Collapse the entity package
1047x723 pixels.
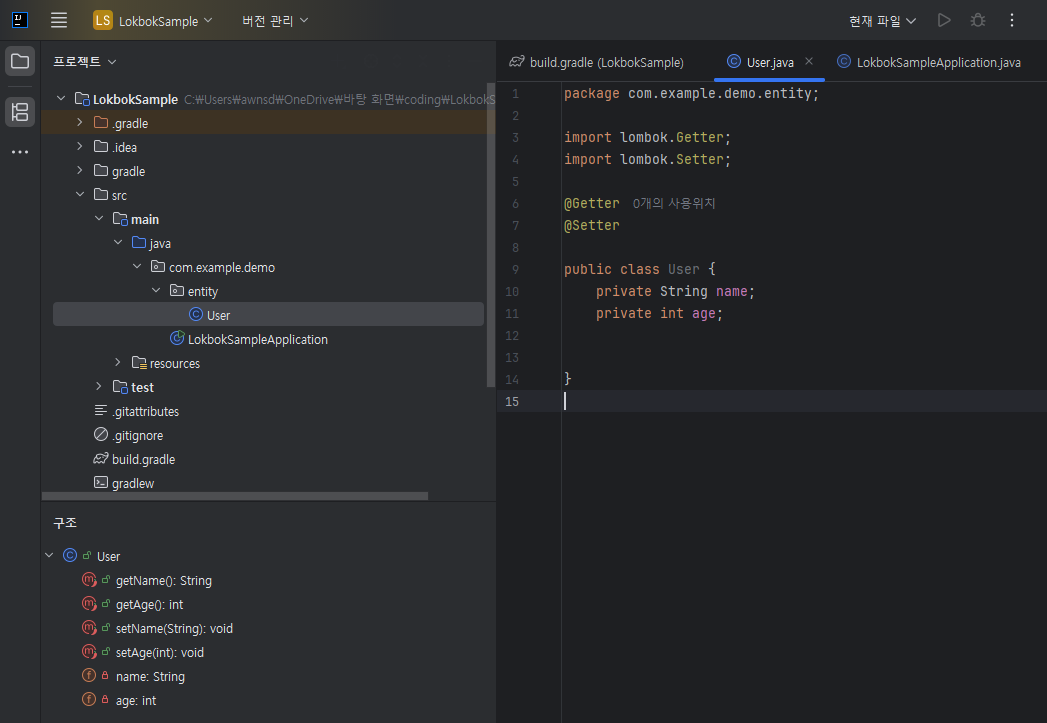pyautogui.click(x=156, y=291)
